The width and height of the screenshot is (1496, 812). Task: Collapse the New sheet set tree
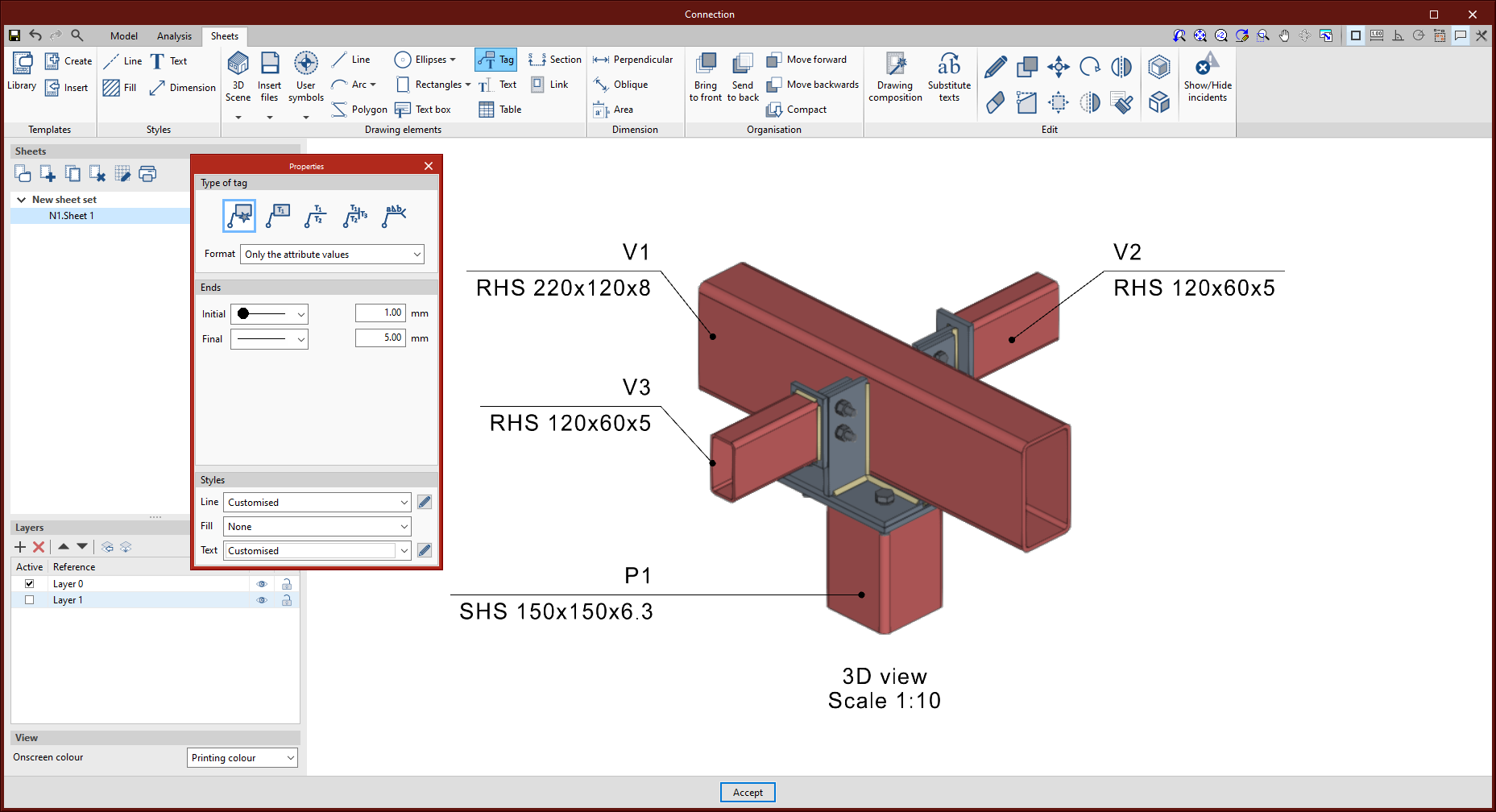point(21,200)
